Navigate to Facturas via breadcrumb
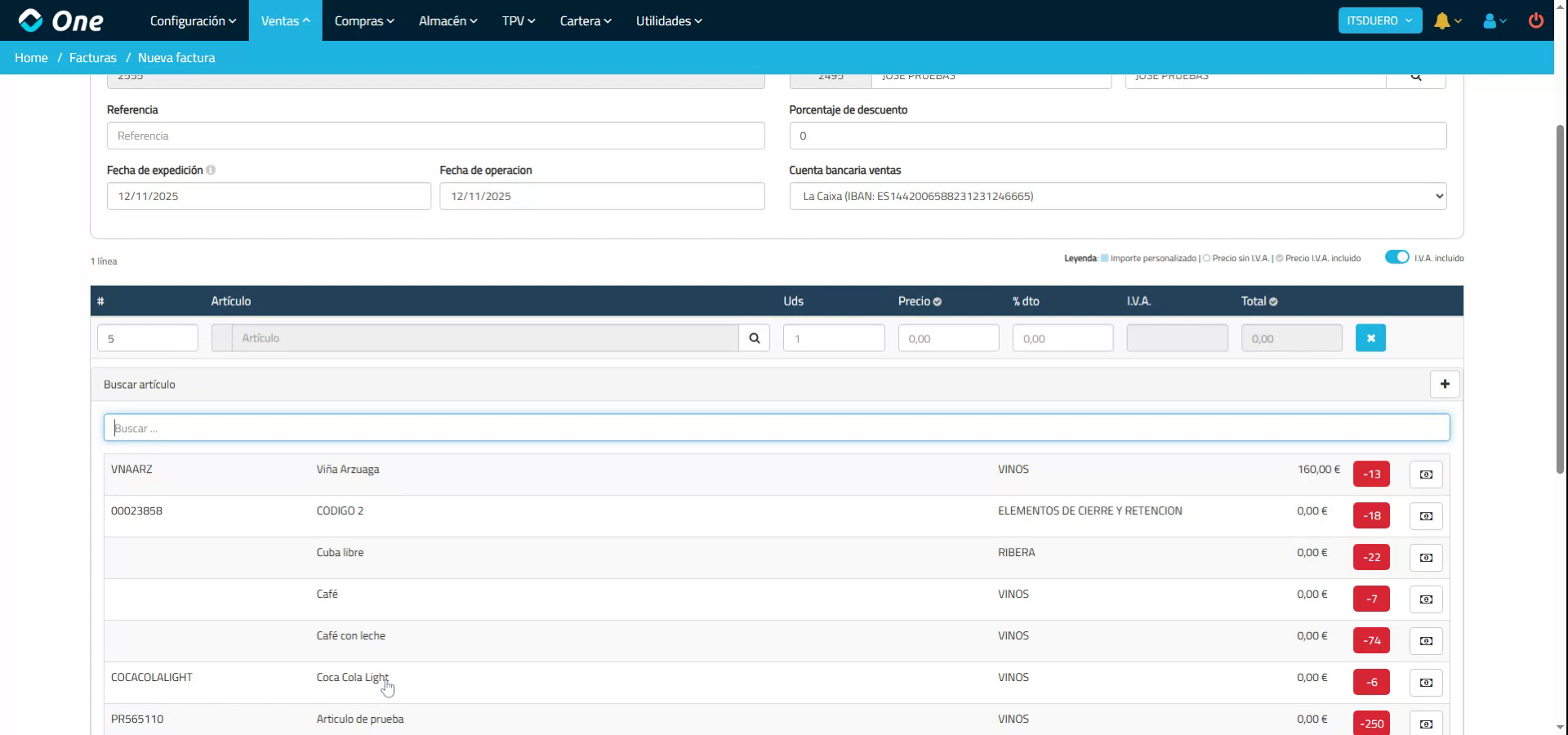The image size is (1568, 735). [x=92, y=57]
